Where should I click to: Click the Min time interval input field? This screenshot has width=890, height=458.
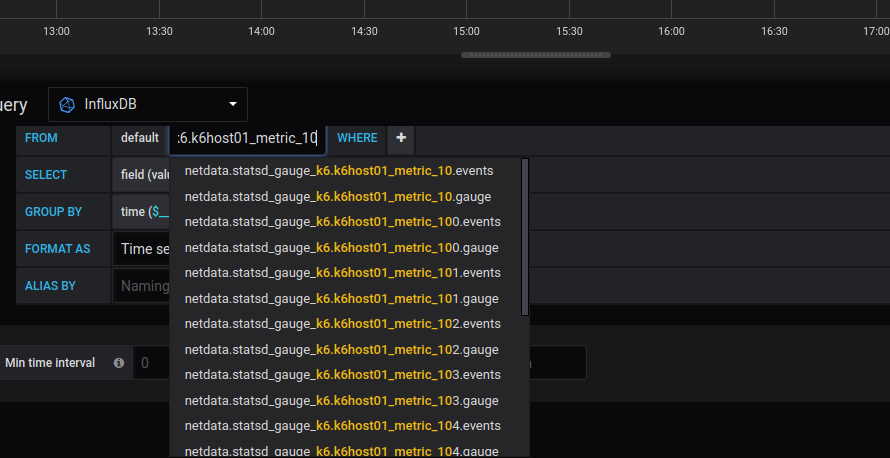(x=151, y=363)
